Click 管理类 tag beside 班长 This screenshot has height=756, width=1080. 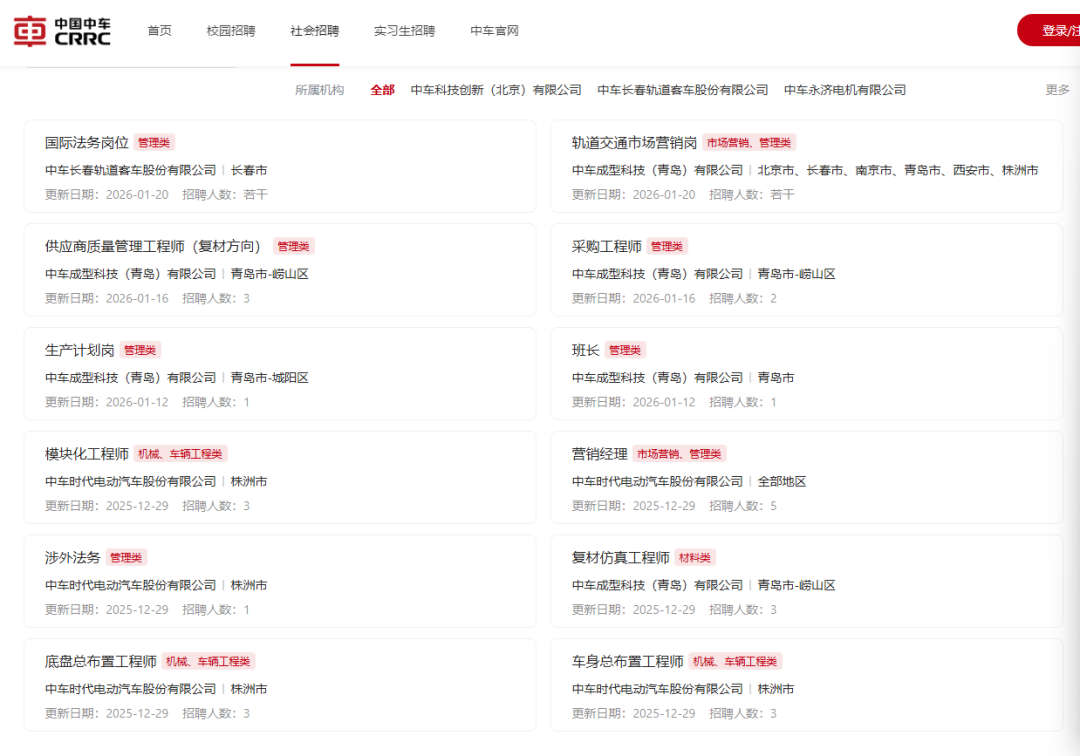click(625, 350)
